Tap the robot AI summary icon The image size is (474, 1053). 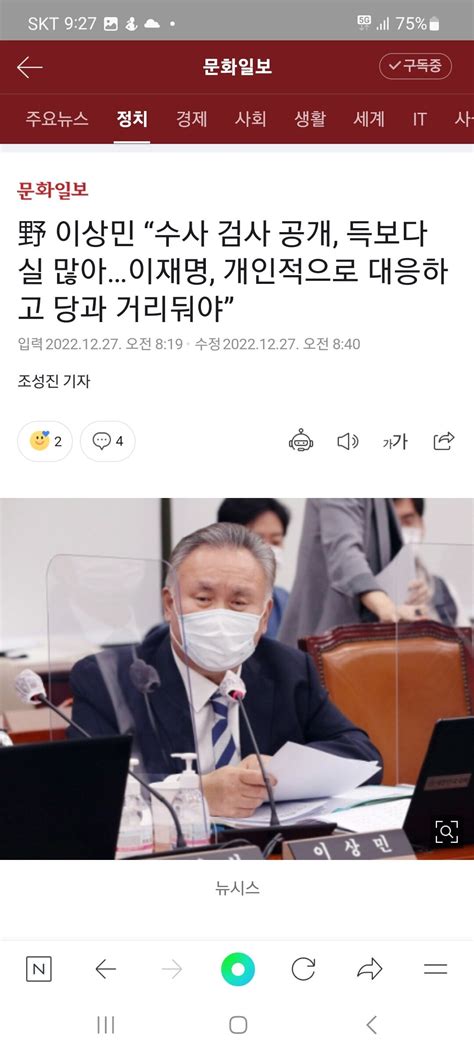coord(301,441)
